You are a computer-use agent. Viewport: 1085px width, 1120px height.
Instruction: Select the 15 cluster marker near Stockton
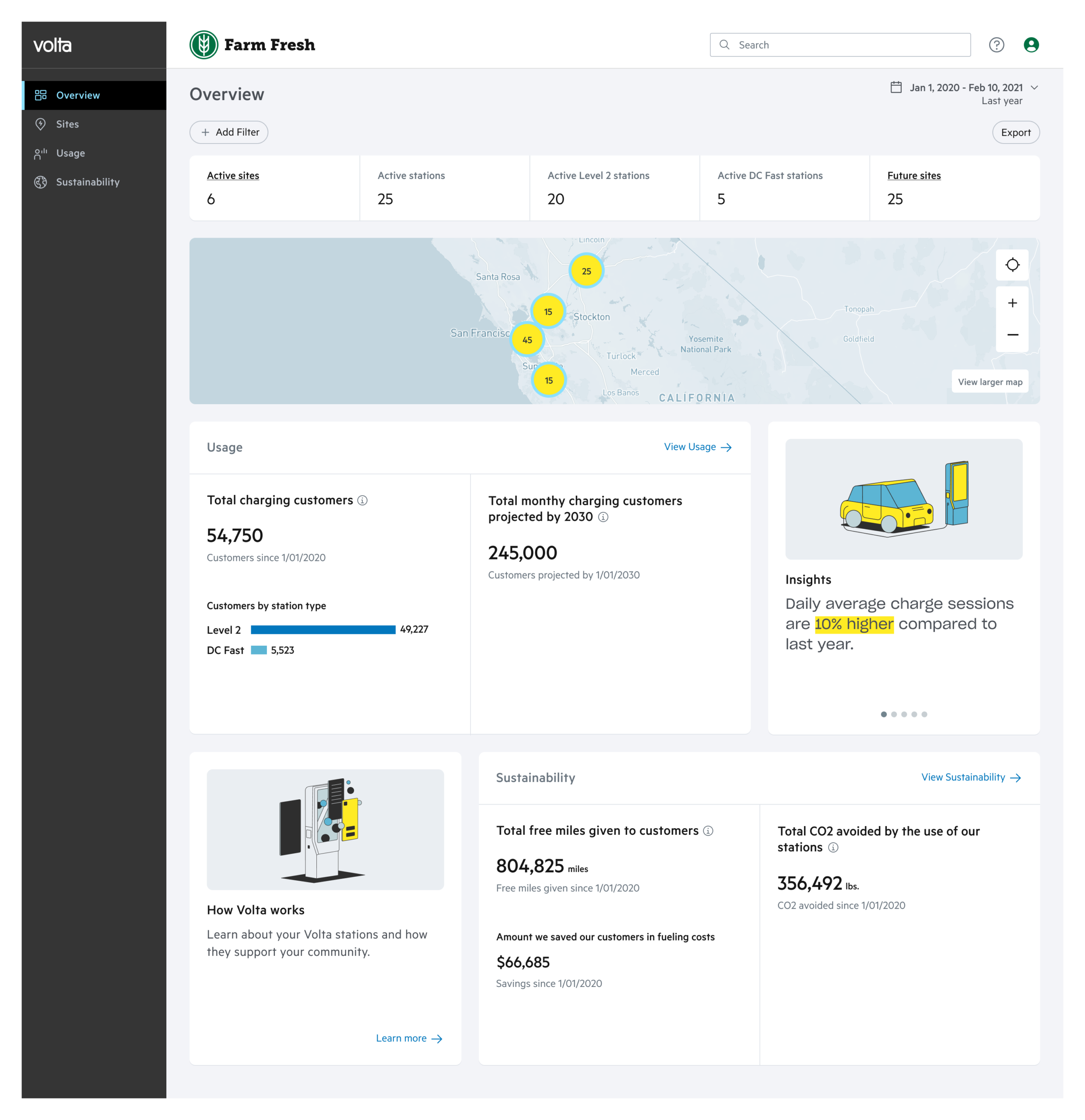(548, 311)
